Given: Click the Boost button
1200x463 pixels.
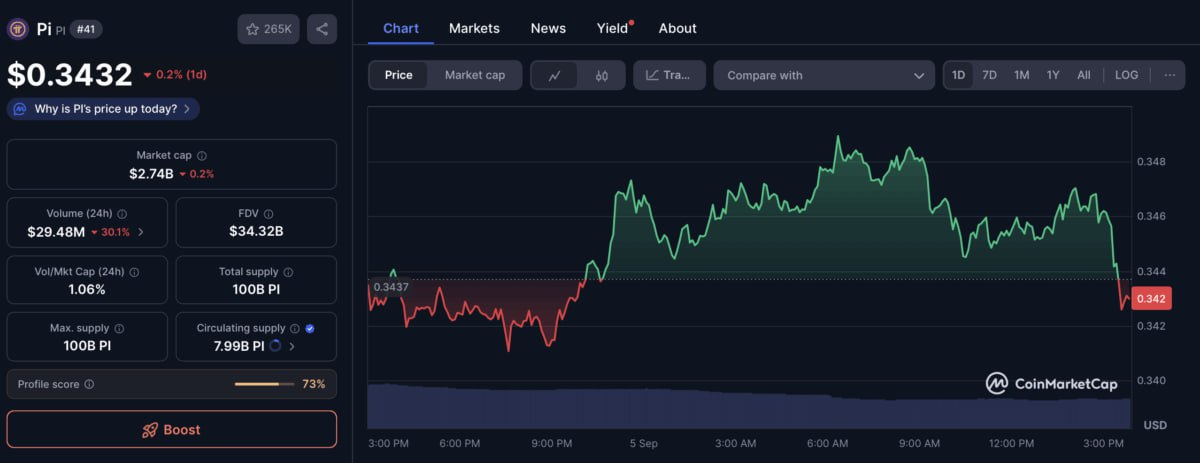Looking at the screenshot, I should coord(171,430).
